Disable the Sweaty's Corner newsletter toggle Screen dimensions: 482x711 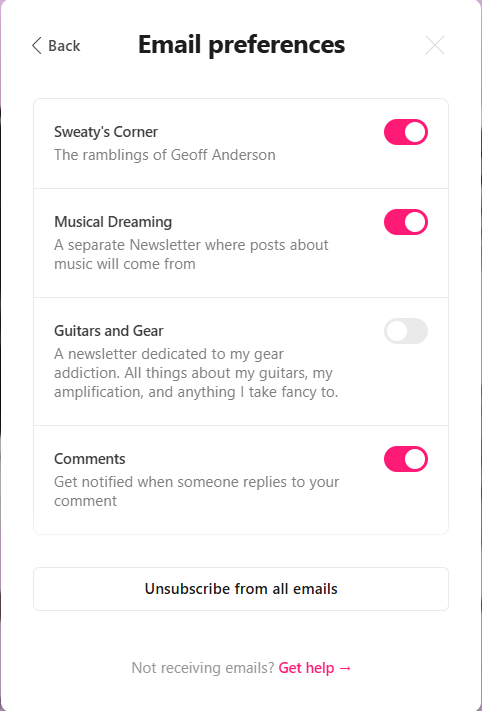click(x=406, y=132)
